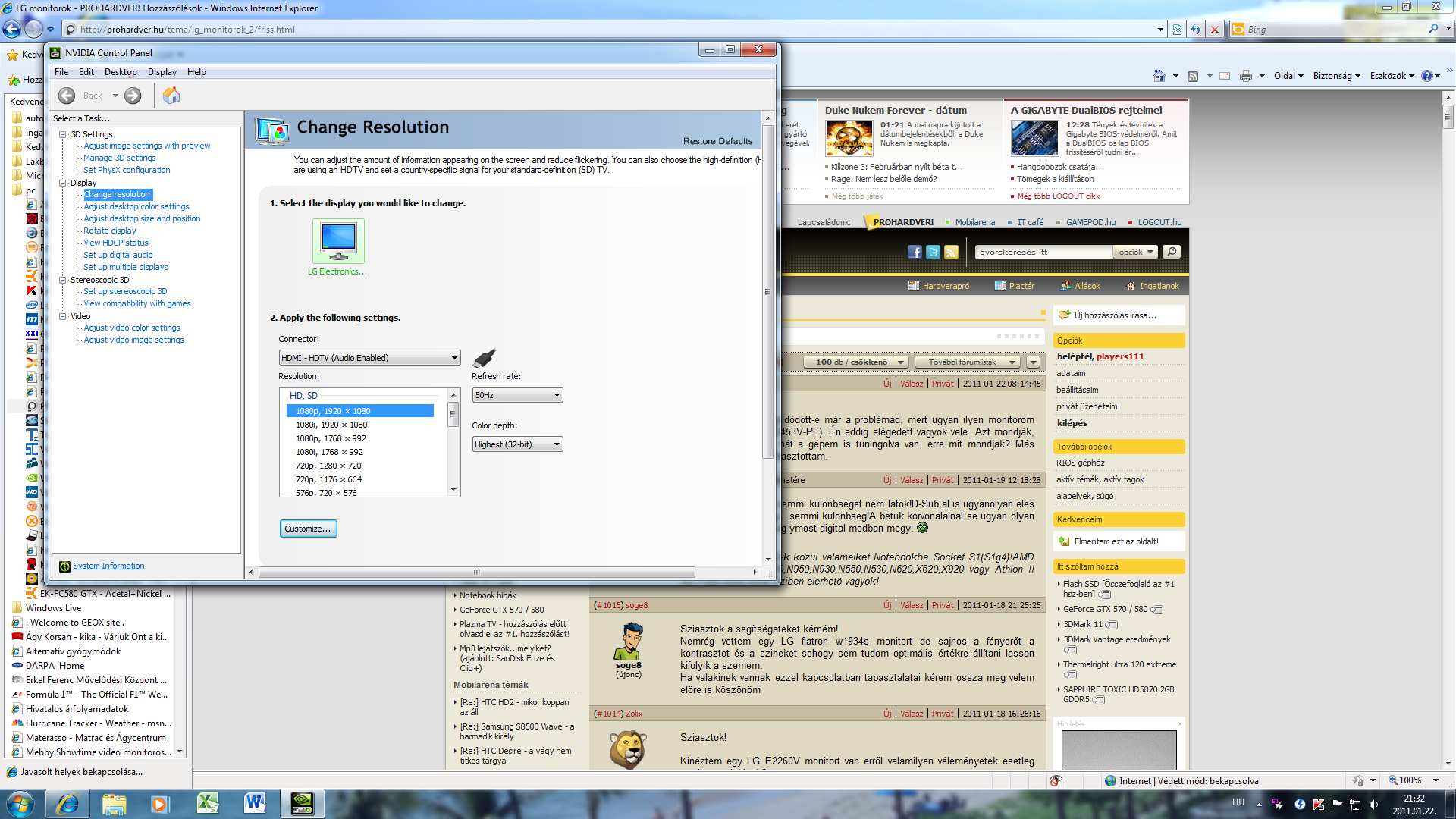The height and width of the screenshot is (819, 1456).
Task: Click the kilépés logout link
Action: 1072,423
